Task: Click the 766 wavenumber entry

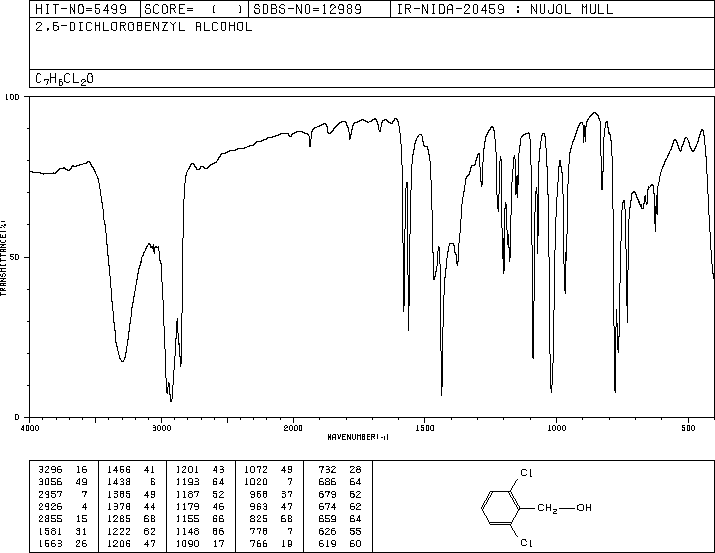Action: (259, 544)
